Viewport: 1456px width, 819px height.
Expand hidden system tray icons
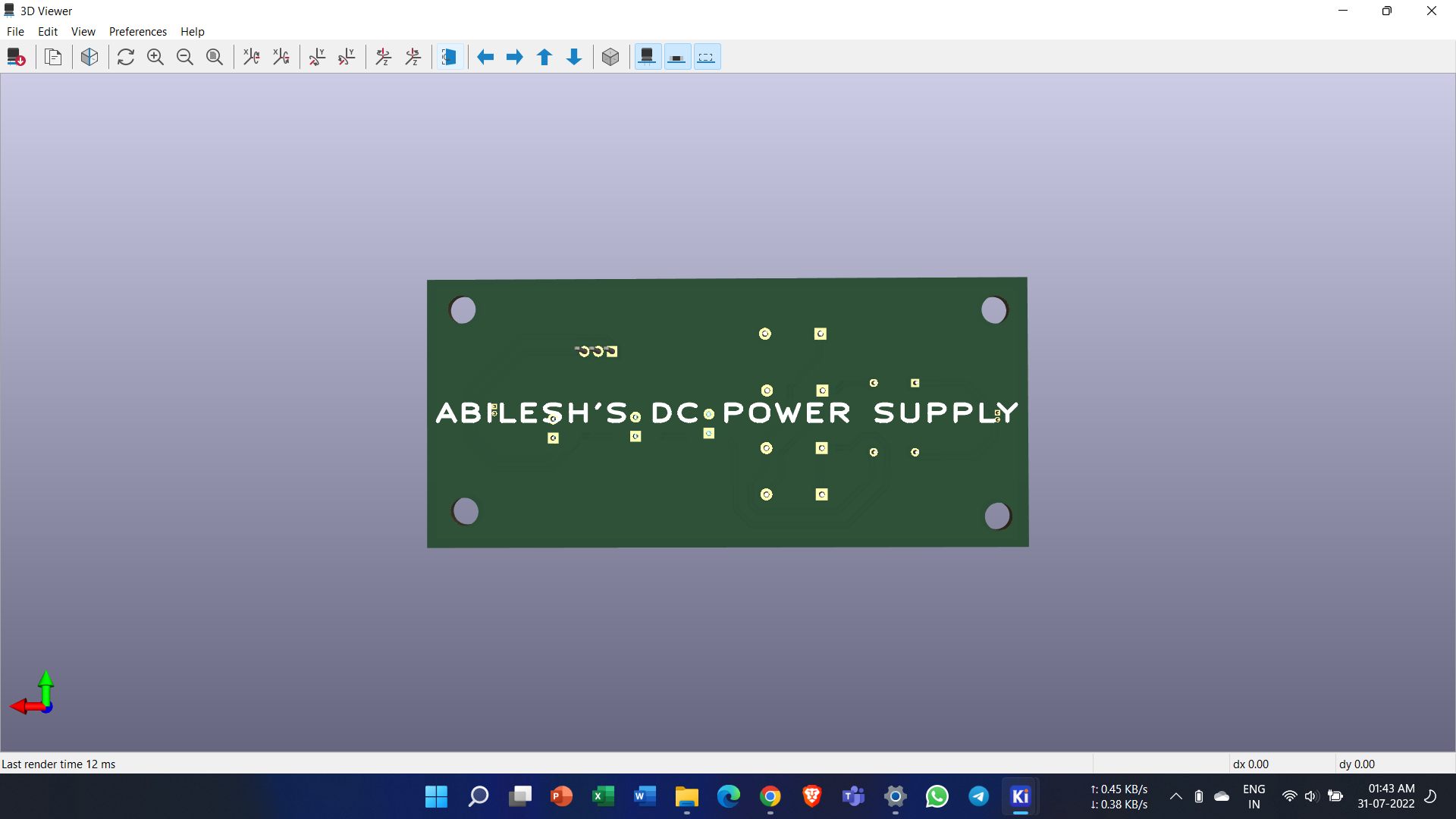(x=1175, y=796)
